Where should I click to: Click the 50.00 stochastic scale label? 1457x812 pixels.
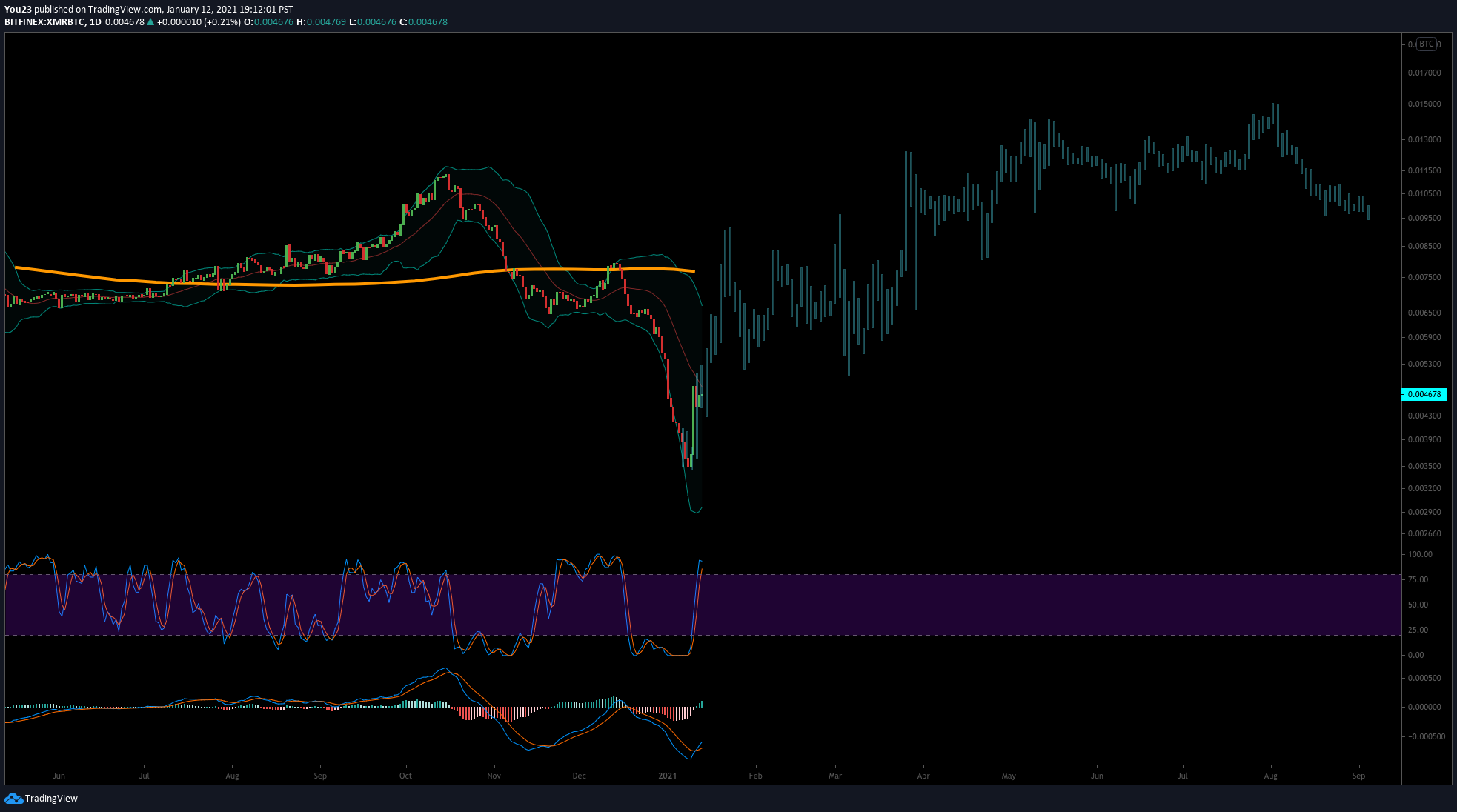pos(1418,605)
